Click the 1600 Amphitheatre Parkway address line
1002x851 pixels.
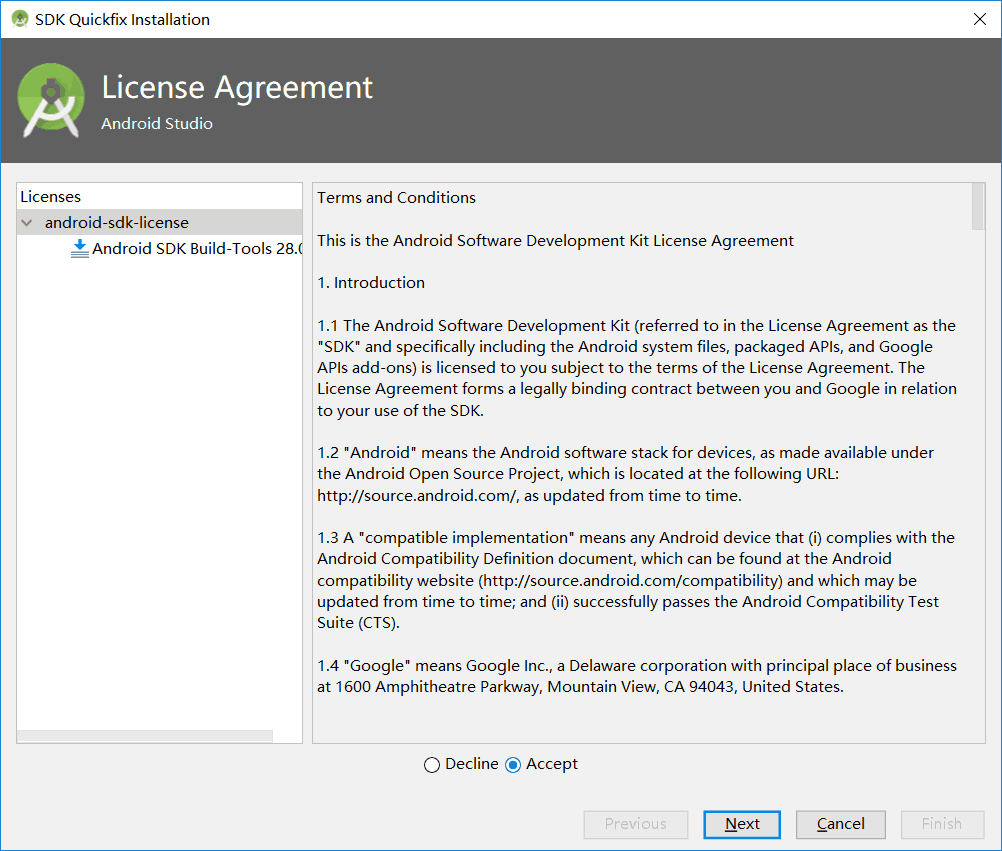[x=580, y=687]
